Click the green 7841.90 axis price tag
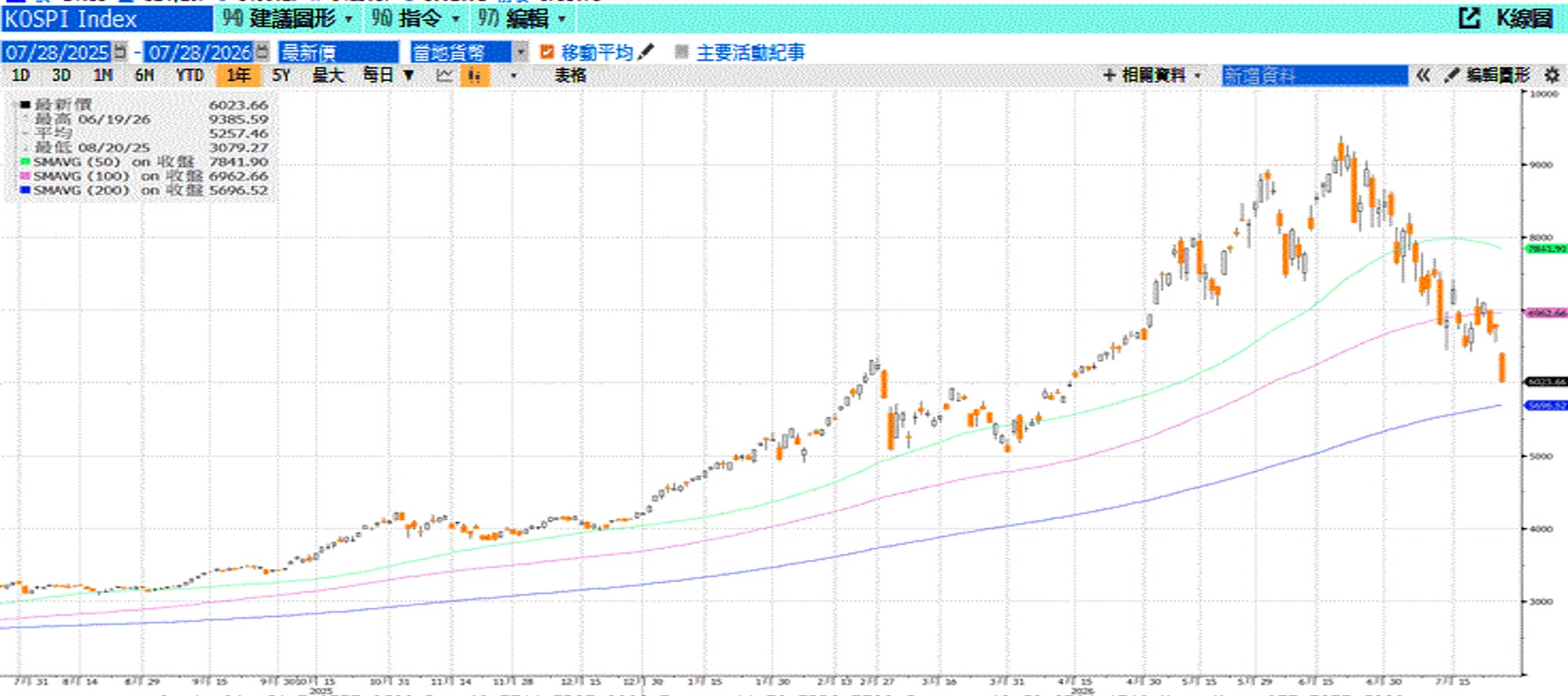1568x696 pixels. click(1546, 249)
